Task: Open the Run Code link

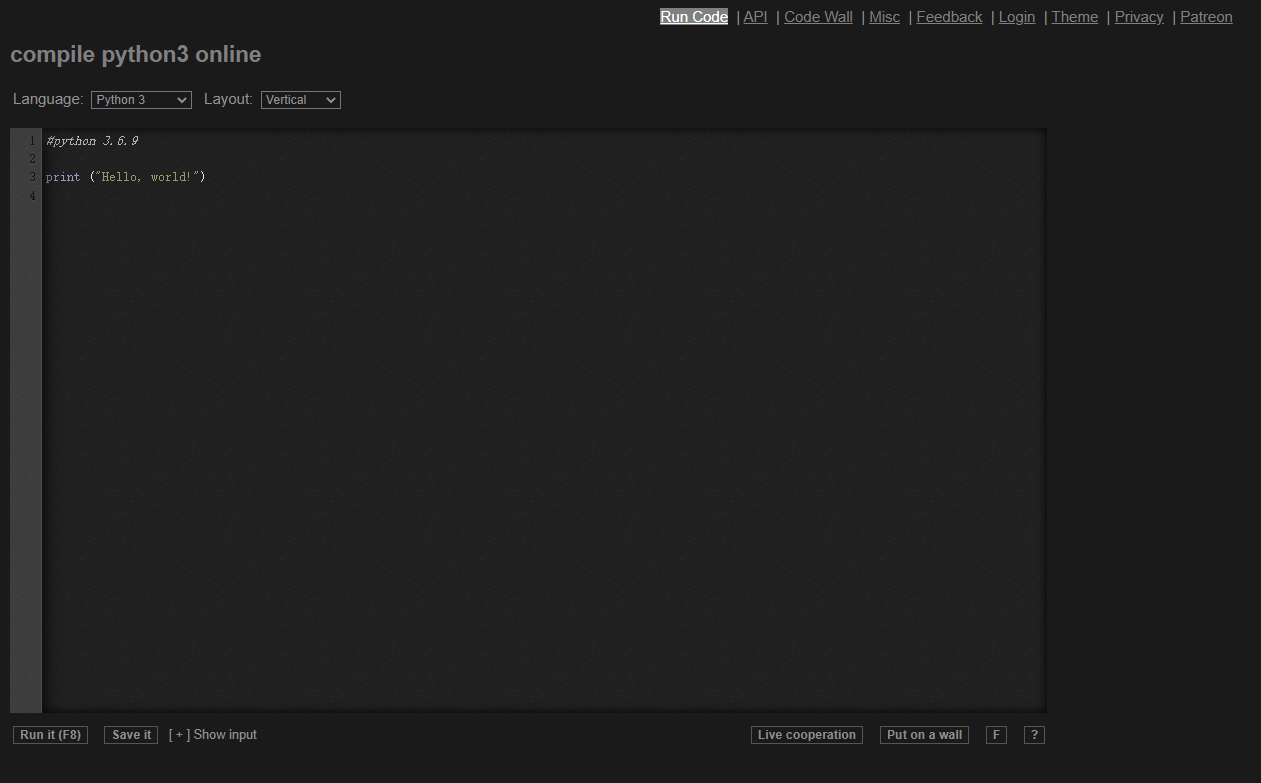Action: point(694,17)
